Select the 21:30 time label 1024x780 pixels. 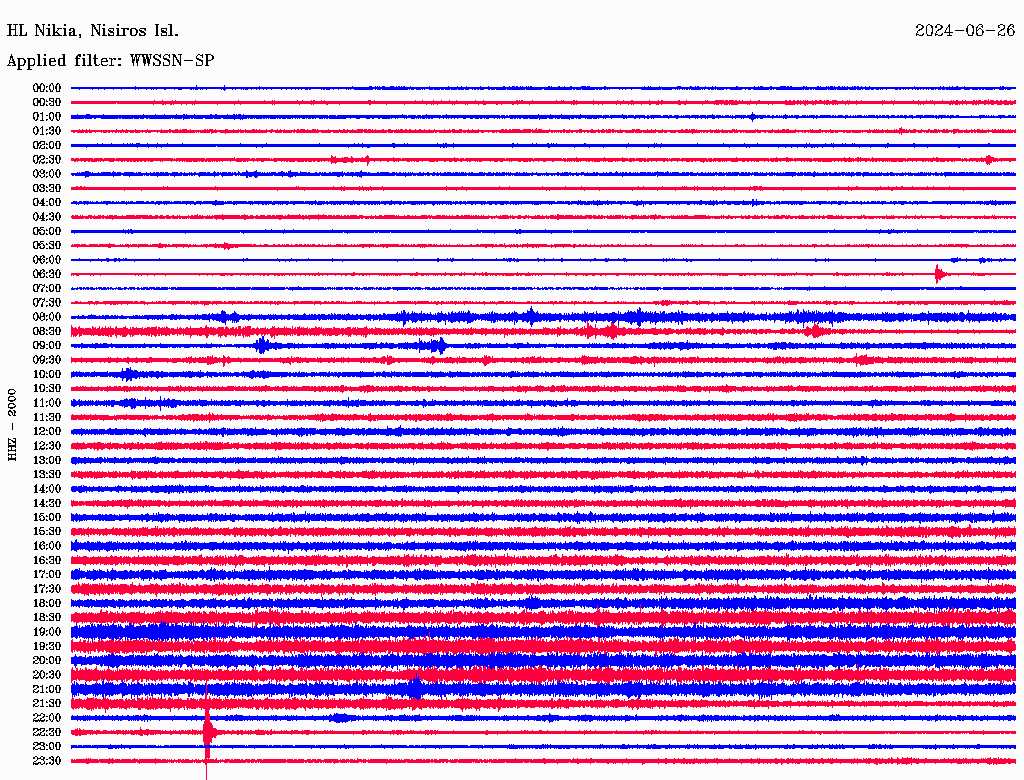tap(47, 704)
